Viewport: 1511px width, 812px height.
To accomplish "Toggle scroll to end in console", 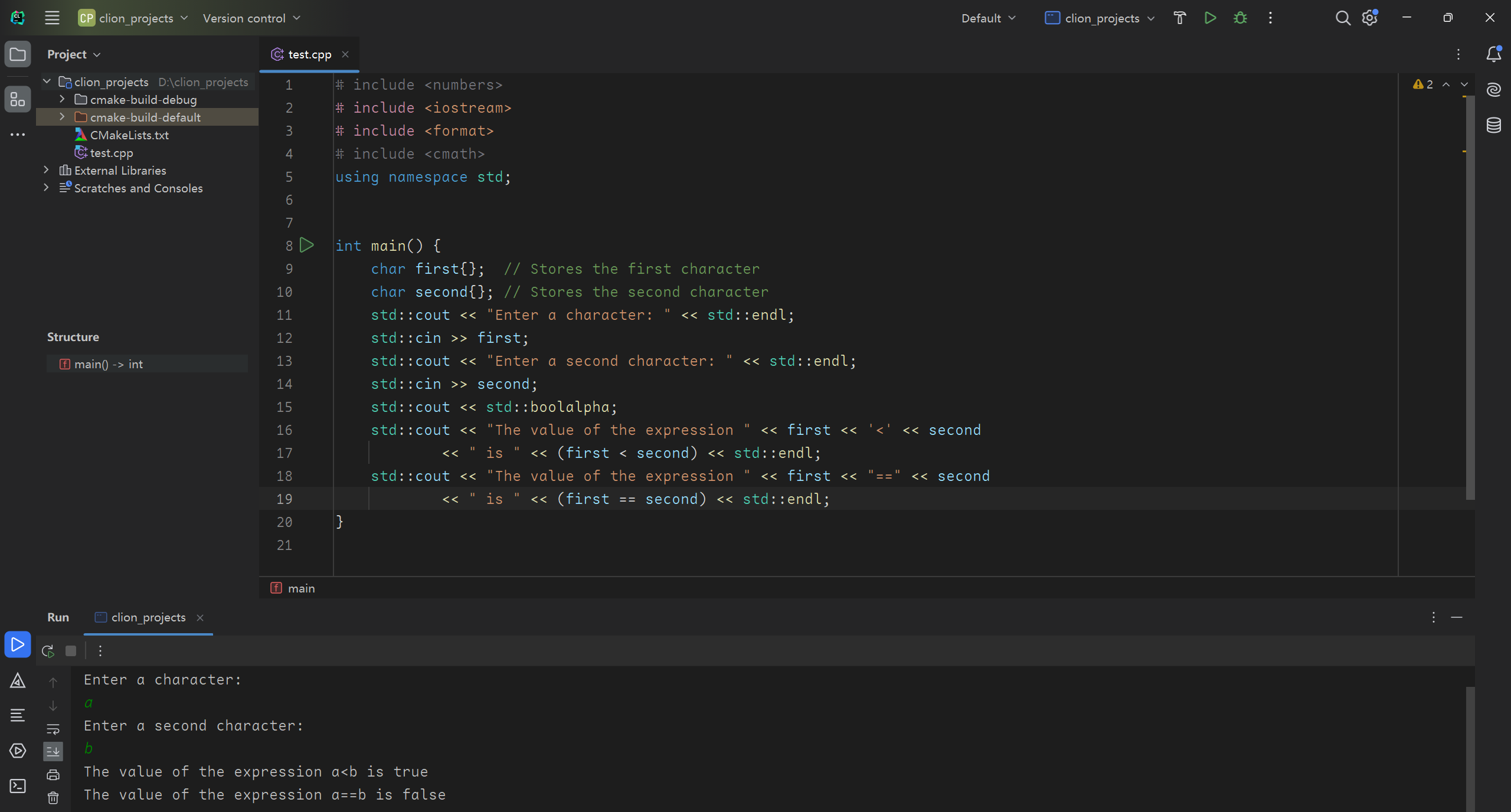I will click(53, 751).
